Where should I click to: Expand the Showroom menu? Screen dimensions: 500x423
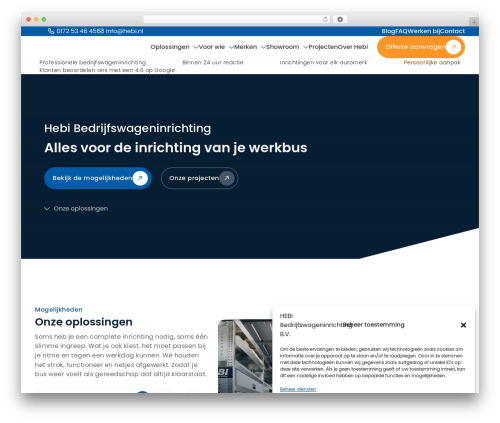[287, 47]
